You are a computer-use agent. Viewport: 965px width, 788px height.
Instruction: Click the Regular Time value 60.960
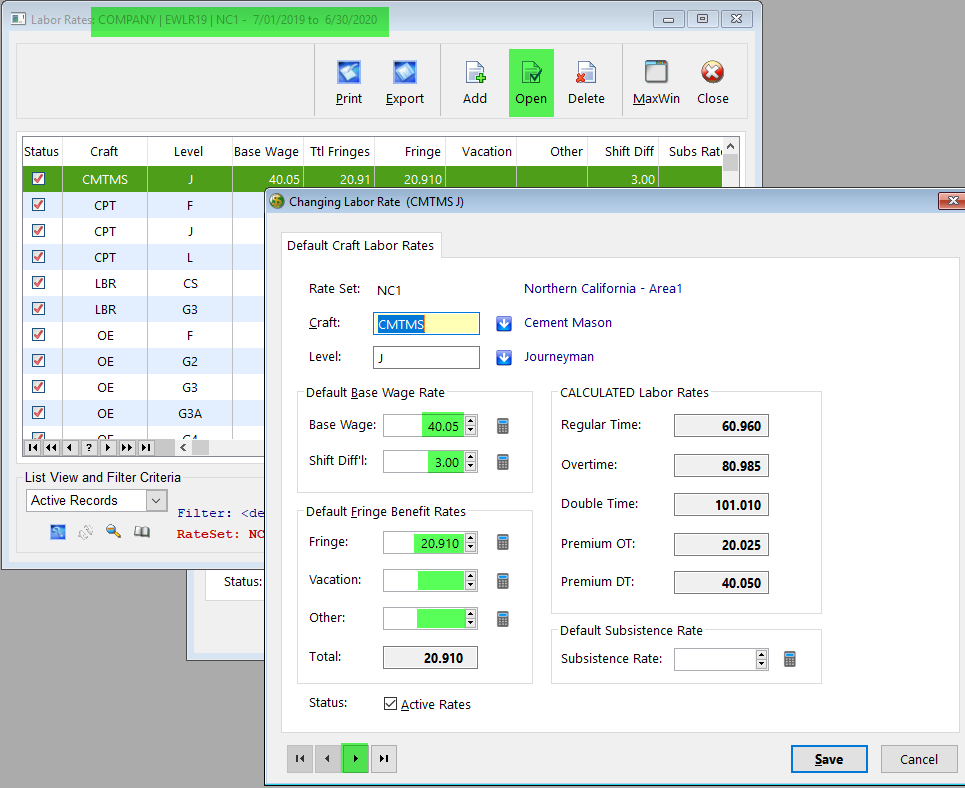(x=721, y=426)
